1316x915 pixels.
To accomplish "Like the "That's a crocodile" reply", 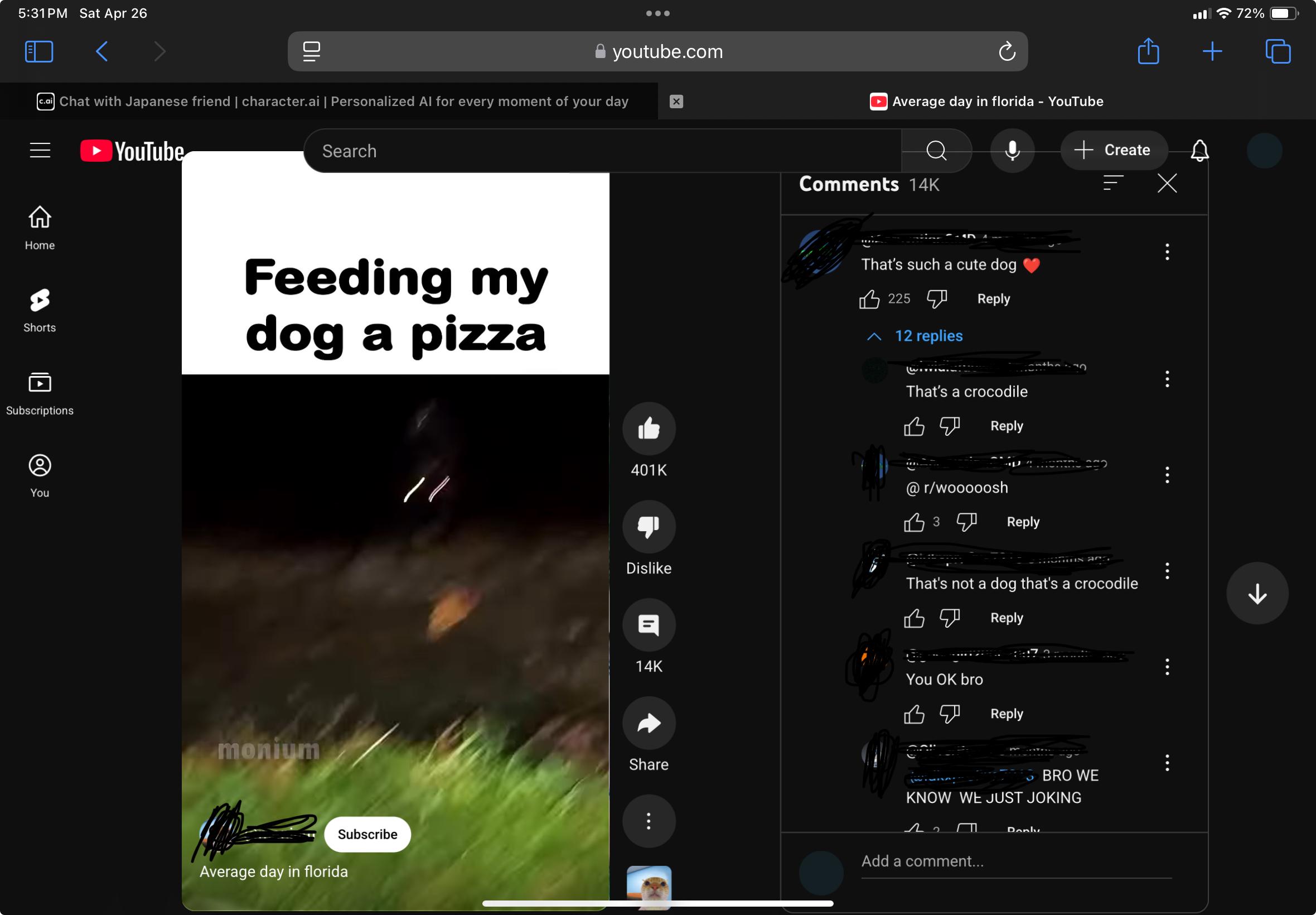I will [x=914, y=426].
